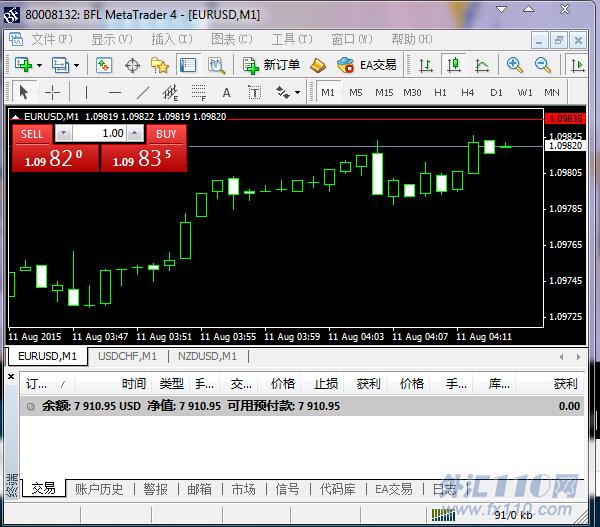Viewport: 600px width, 527px height.
Task: Open the 账户历史 account history tab
Action: tap(99, 489)
